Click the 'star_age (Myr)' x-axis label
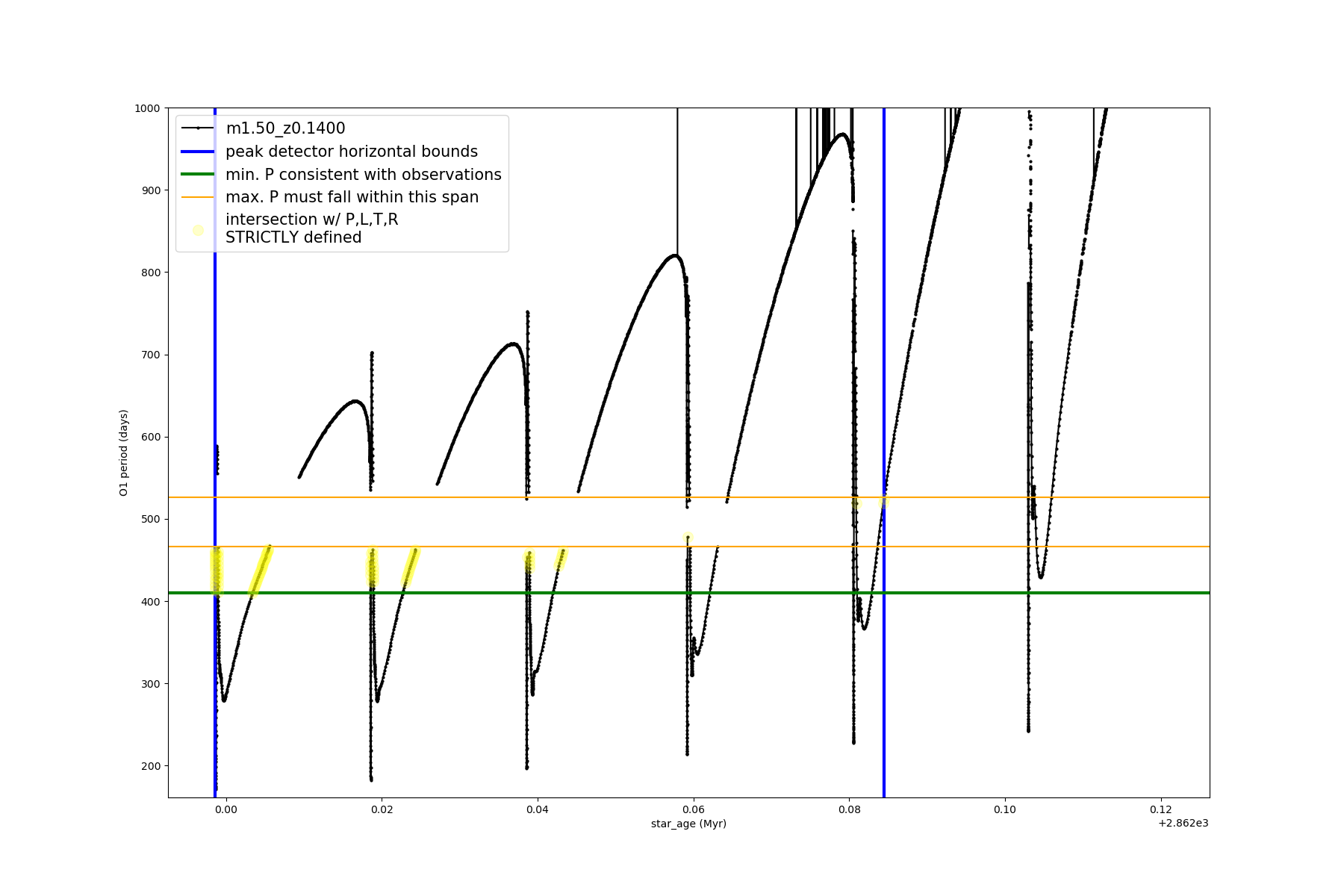Viewport: 1344px width, 896px height. point(688,824)
